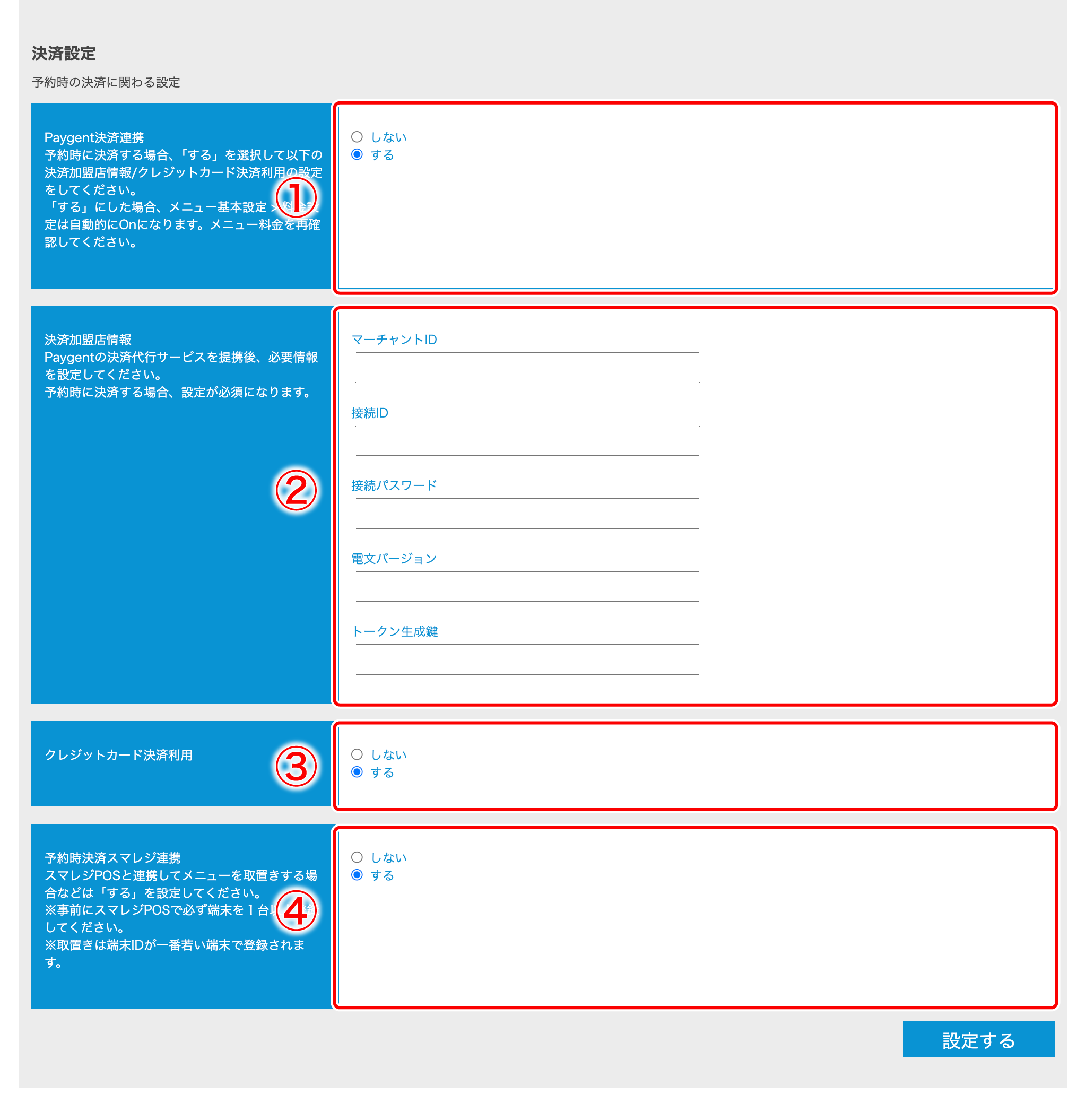Click the マーチャントID field label
The image size is (1086, 1120).
[395, 339]
